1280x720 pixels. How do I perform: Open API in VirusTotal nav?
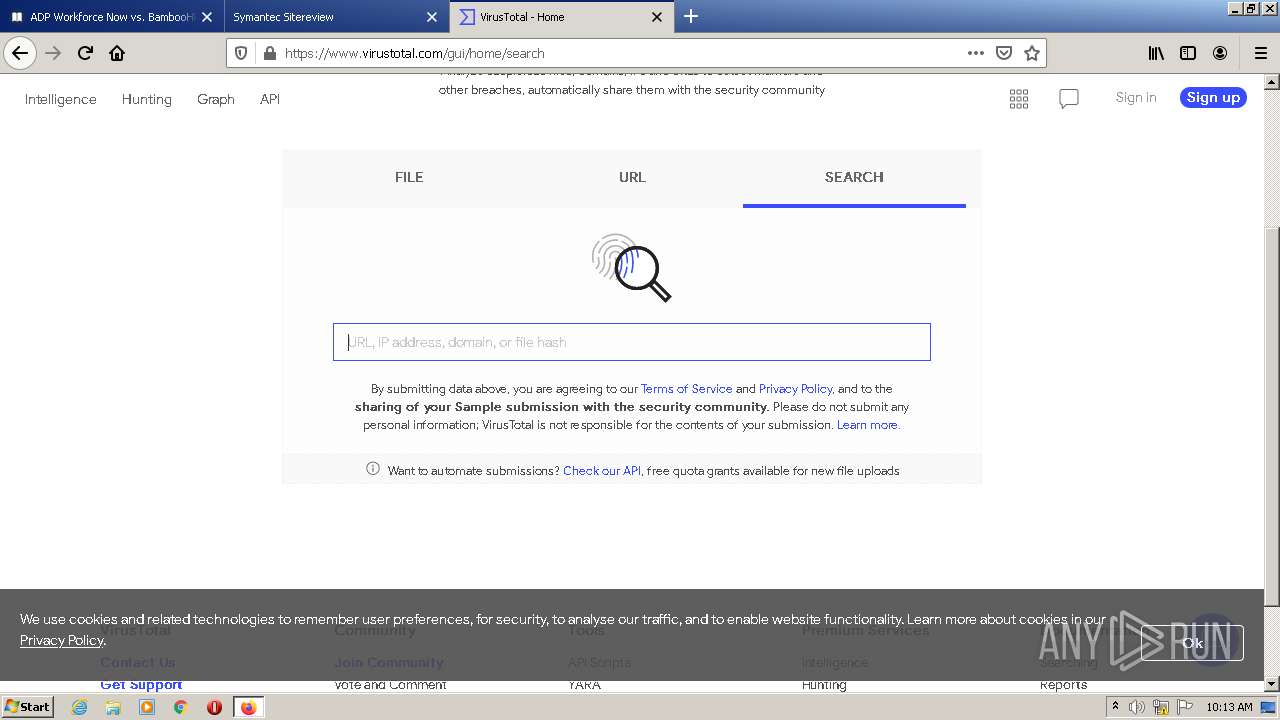270,99
